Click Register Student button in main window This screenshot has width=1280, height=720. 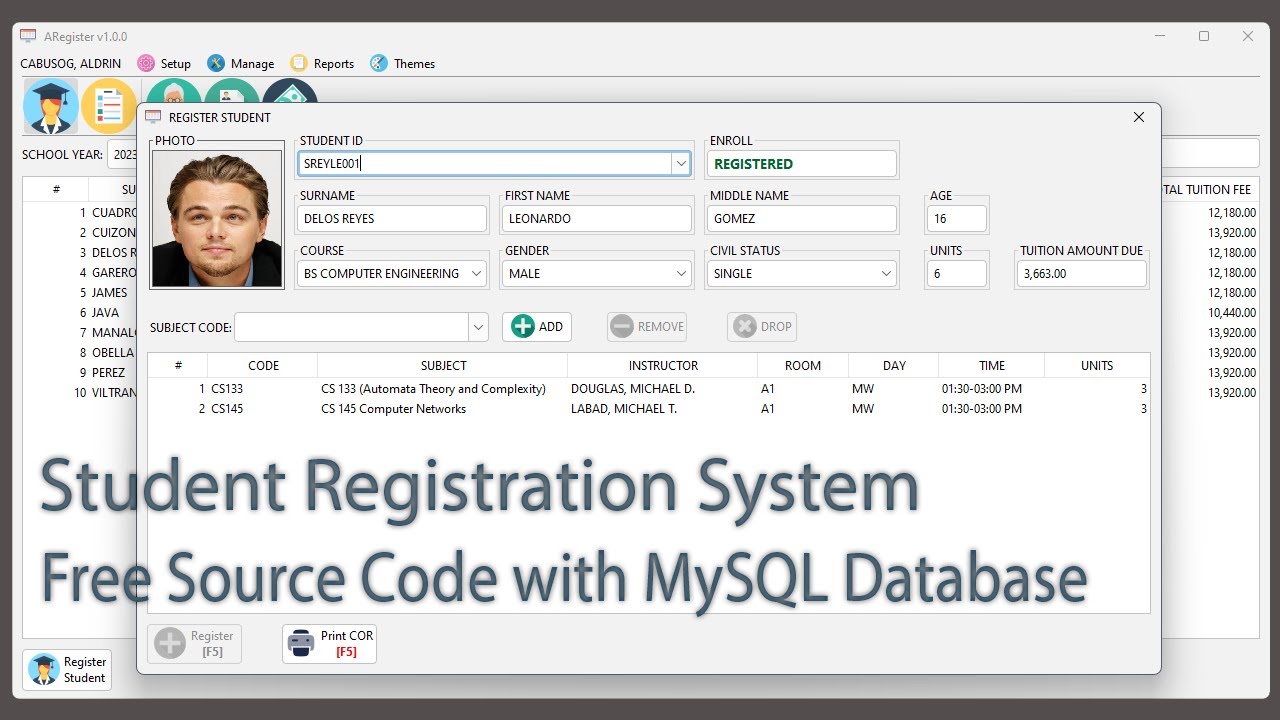pyautogui.click(x=67, y=670)
